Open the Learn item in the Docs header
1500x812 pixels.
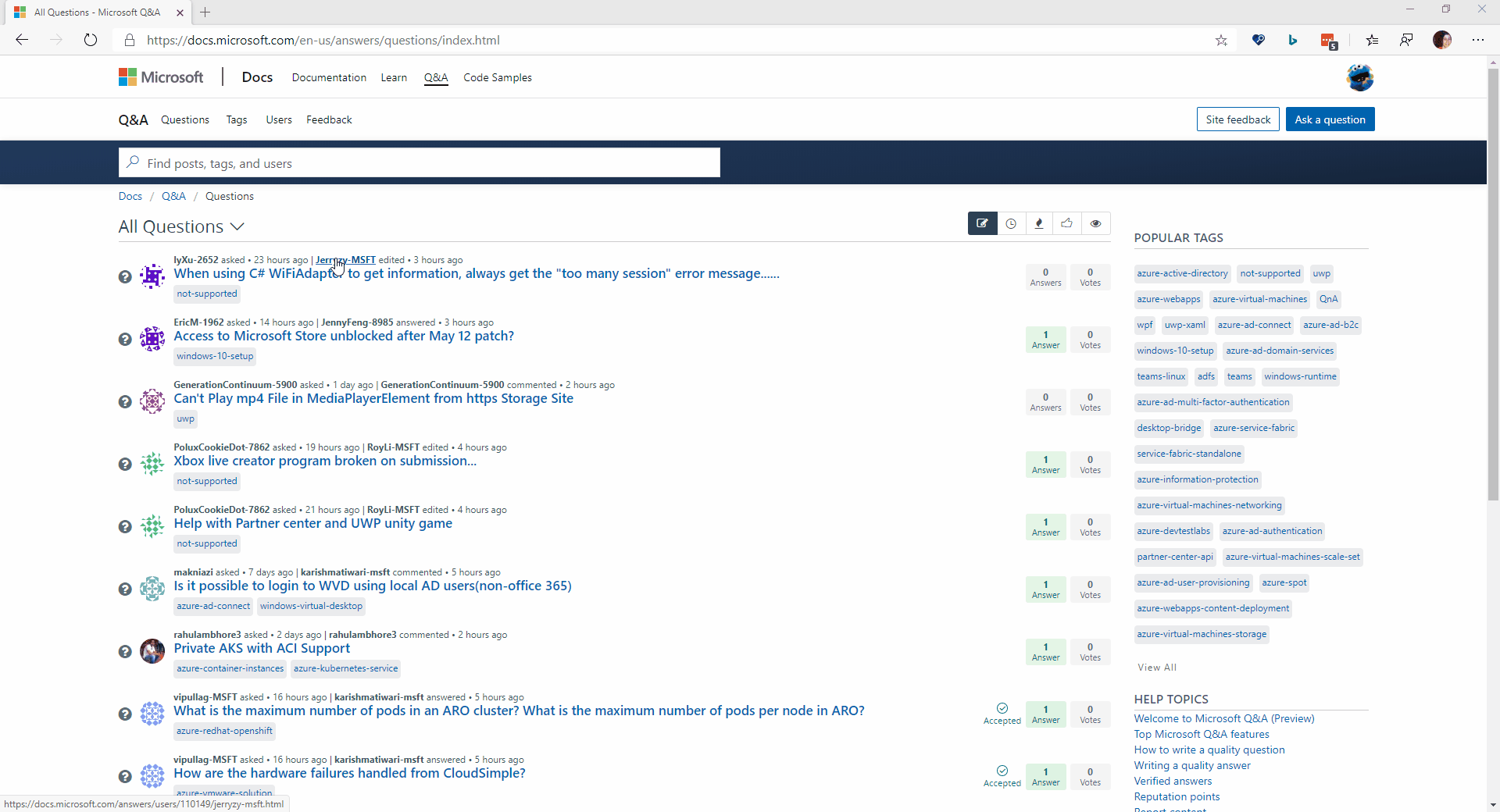tap(394, 77)
